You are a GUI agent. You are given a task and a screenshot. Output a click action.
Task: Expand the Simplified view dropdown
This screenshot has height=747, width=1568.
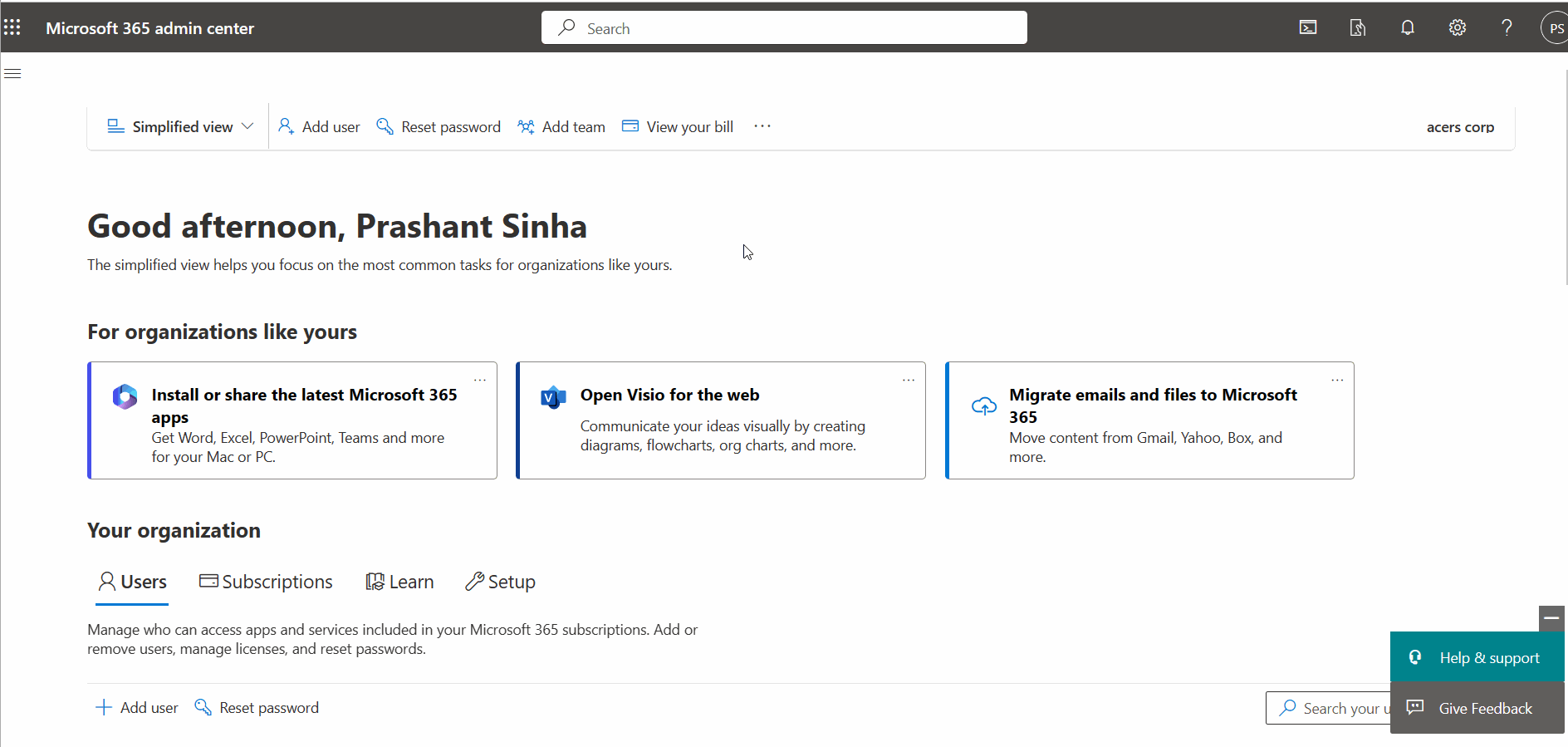coord(180,126)
